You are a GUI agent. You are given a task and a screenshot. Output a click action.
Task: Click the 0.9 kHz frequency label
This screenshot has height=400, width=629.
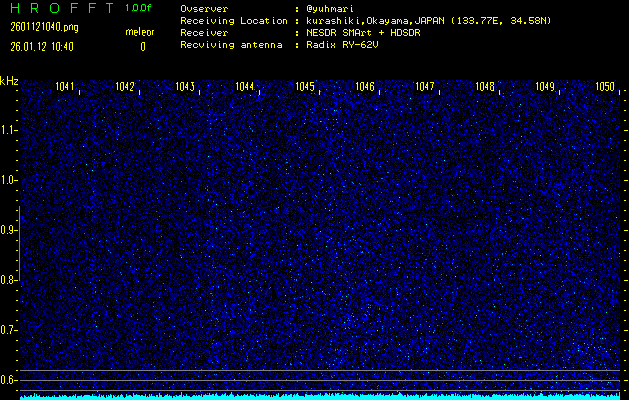point(8,230)
